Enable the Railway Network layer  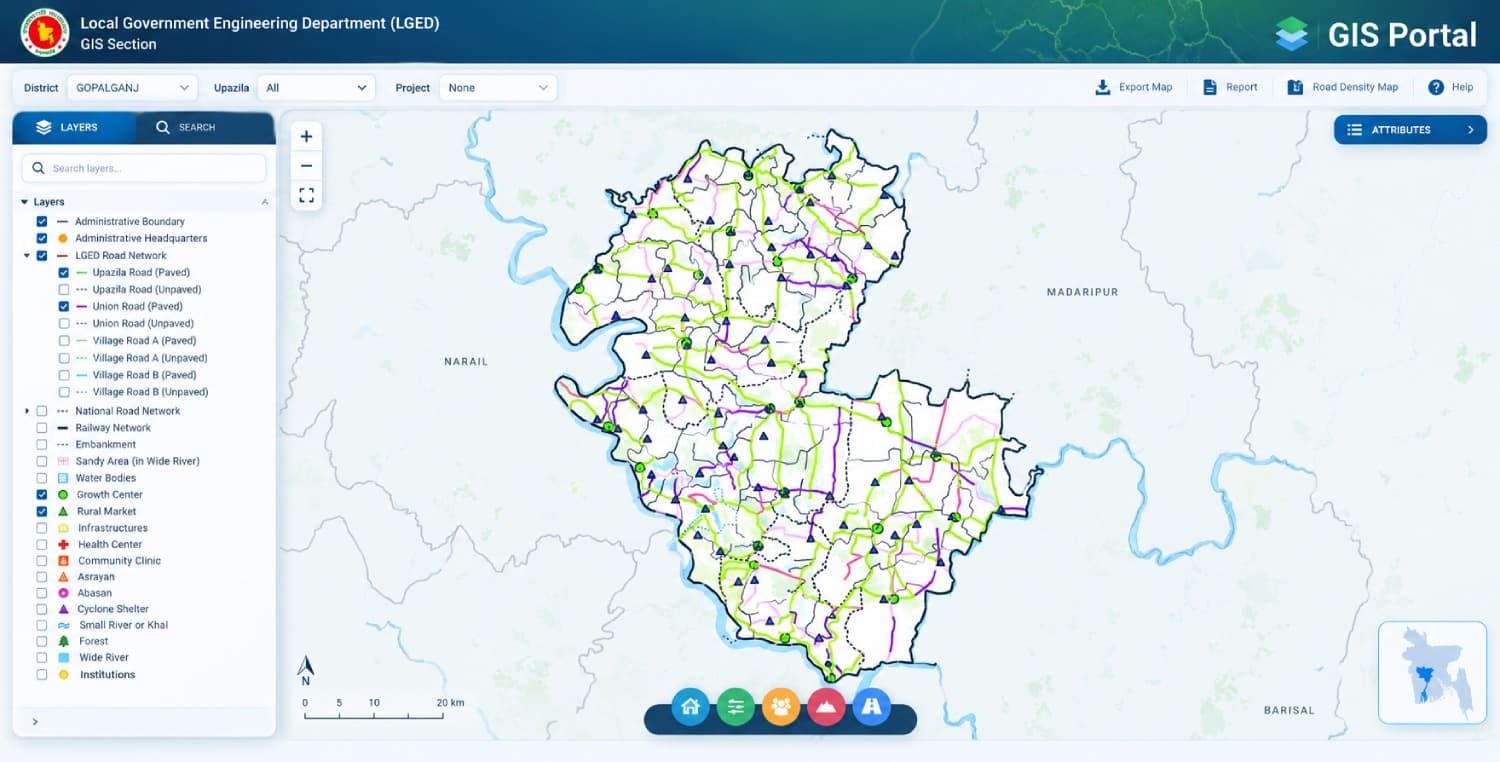(42, 427)
